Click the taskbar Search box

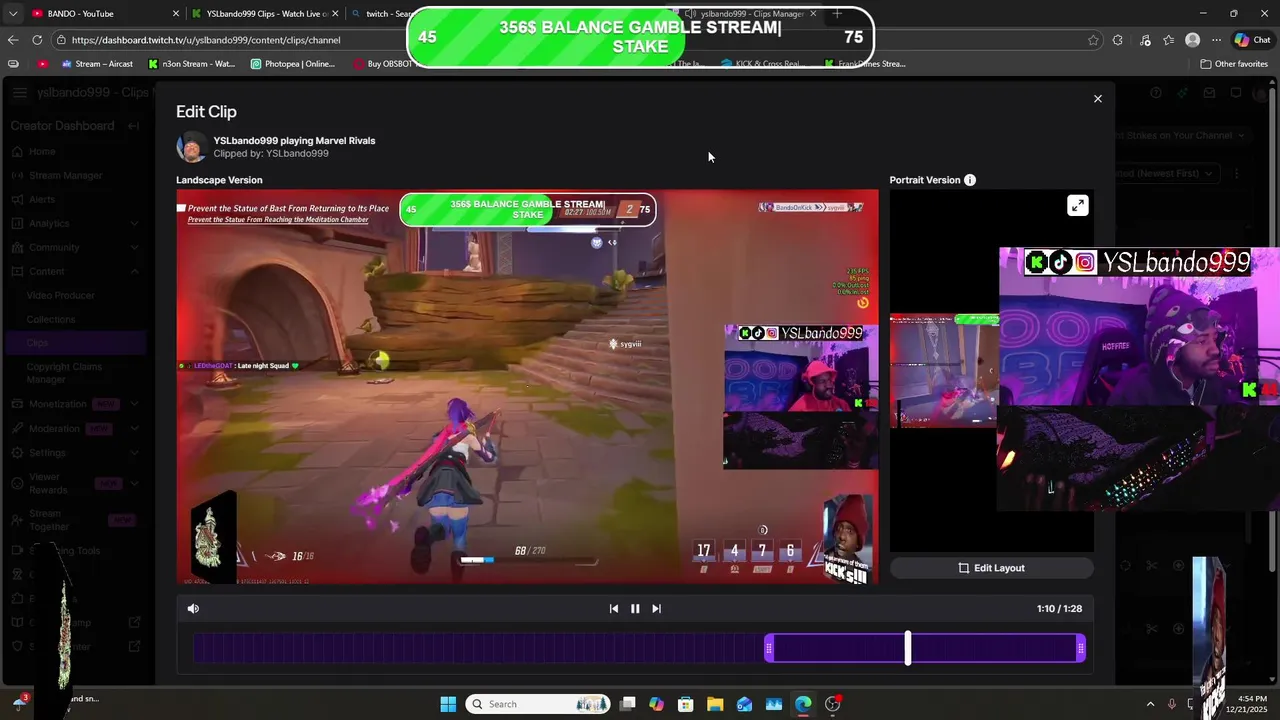click(x=538, y=704)
